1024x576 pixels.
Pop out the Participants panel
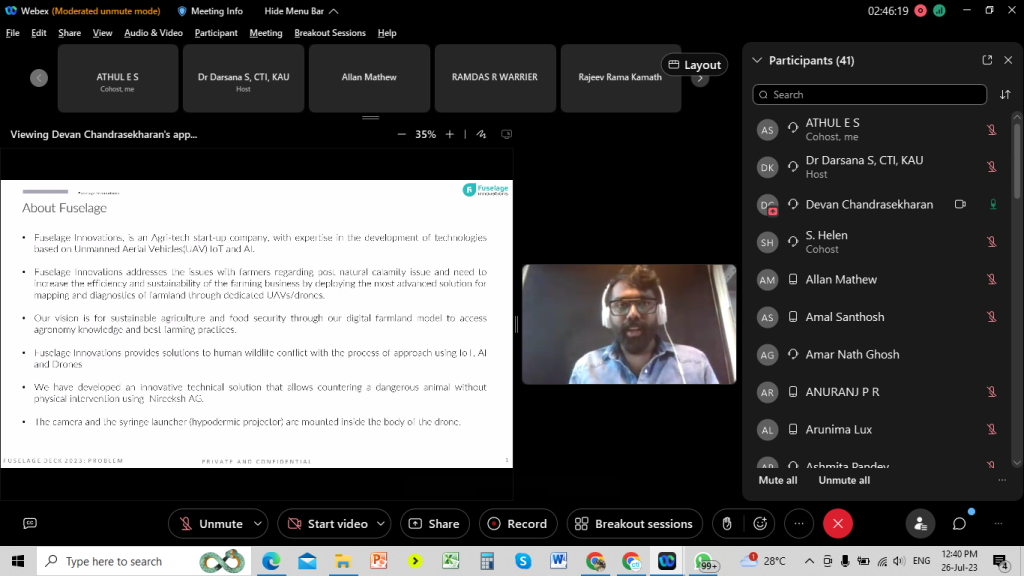point(987,60)
